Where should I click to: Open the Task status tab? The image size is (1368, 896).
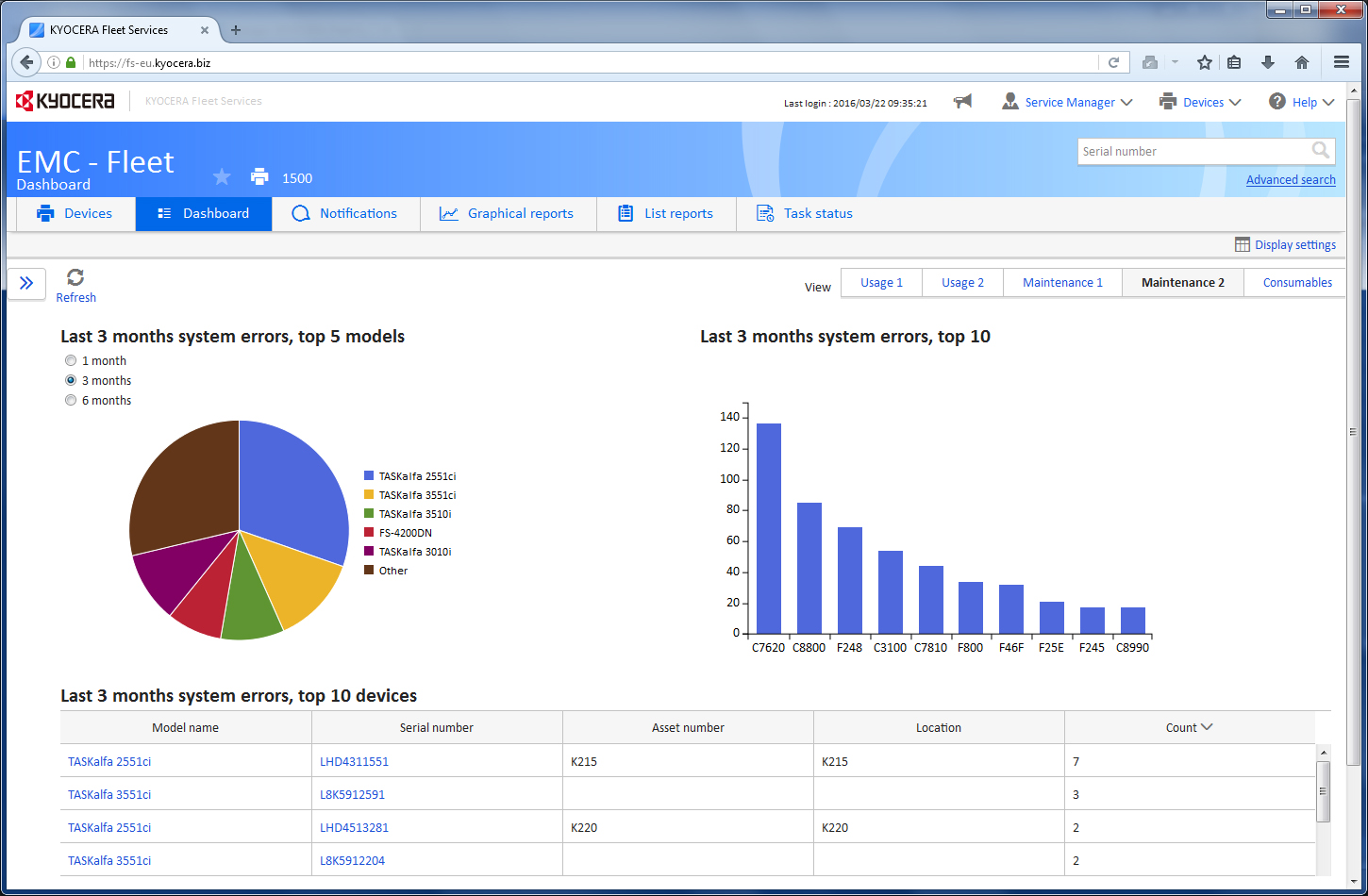[x=805, y=213]
